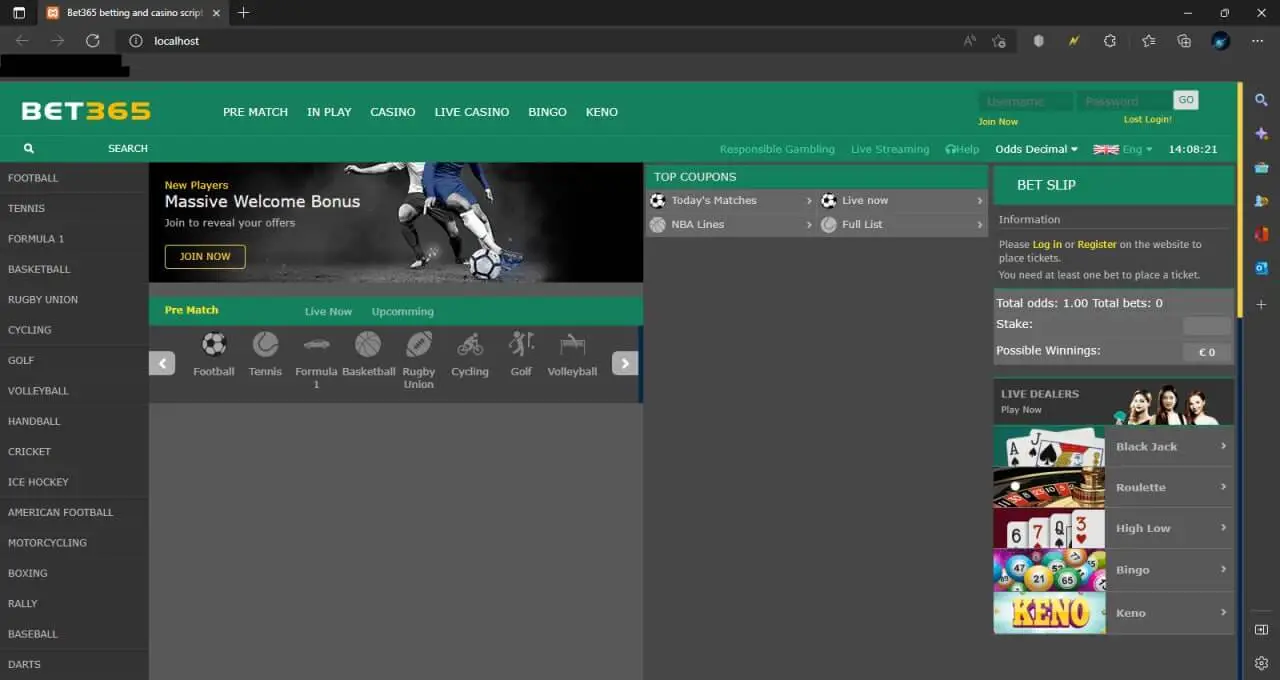The height and width of the screenshot is (680, 1280).
Task: Open the LIVE DEALERS Play Now banner
Action: 1113,402
